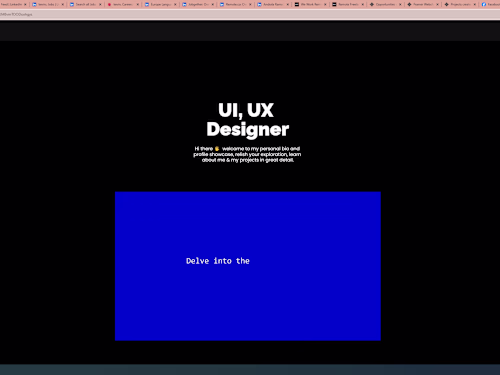The height and width of the screenshot is (375, 500).
Task: Close the Opportunities tab
Action: point(400,4)
